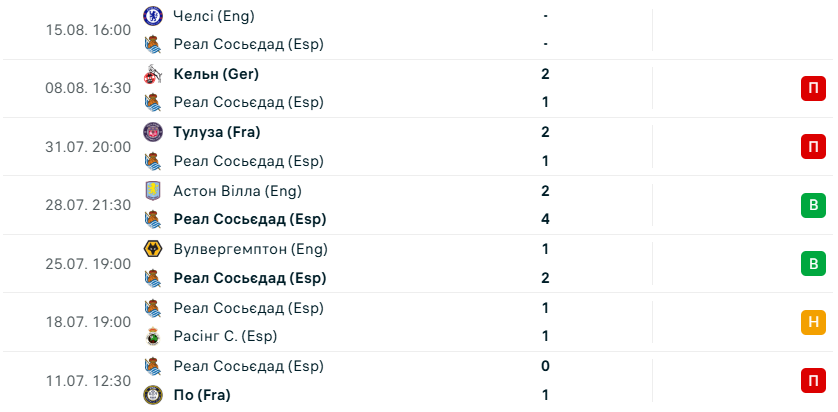Click Real Sociedad crest in Chelsea match
The image size is (838, 412).
click(153, 44)
